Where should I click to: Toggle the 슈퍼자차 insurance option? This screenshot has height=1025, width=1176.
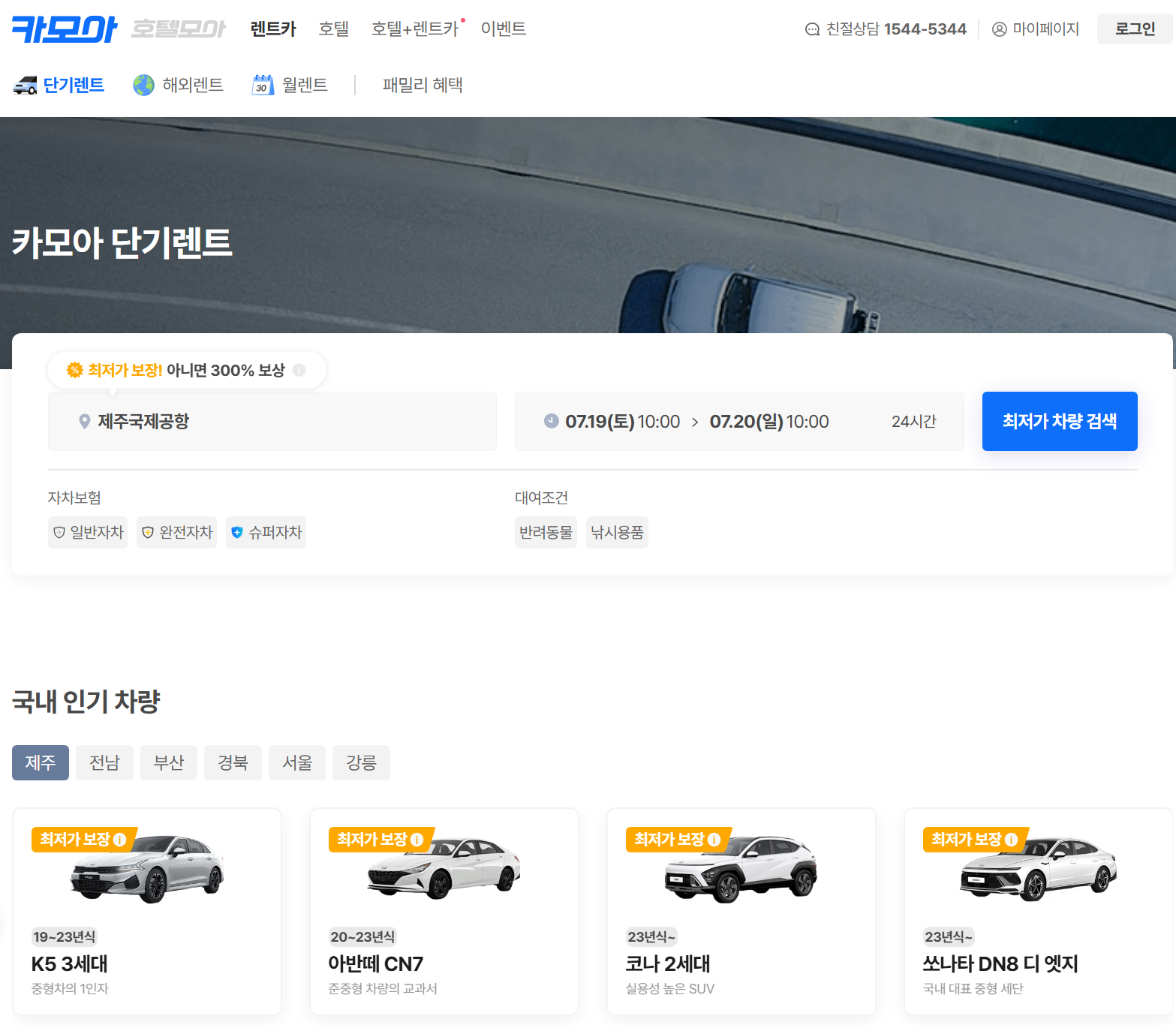pyautogui.click(x=266, y=532)
